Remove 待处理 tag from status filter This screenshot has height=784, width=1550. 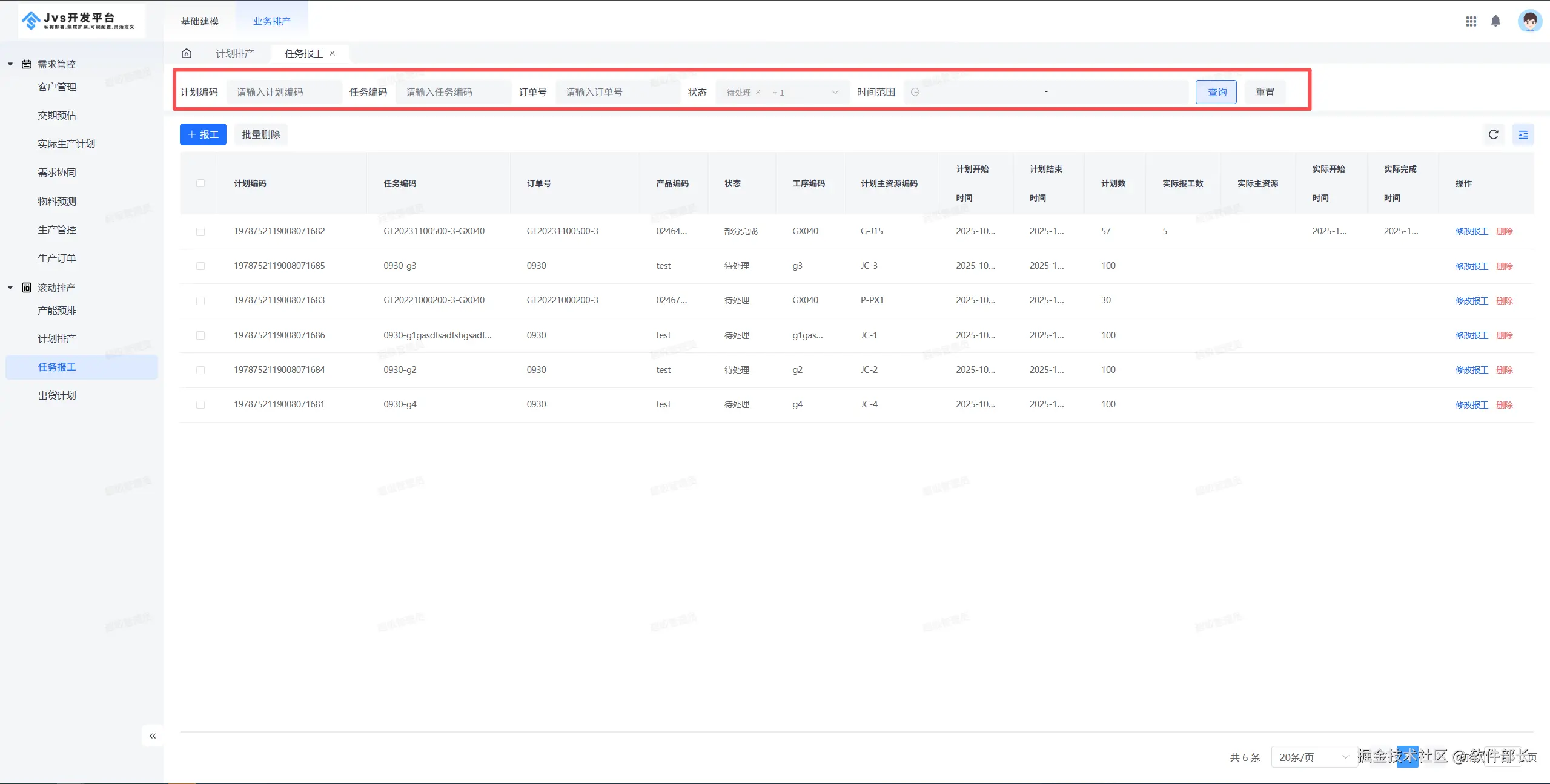coord(758,92)
